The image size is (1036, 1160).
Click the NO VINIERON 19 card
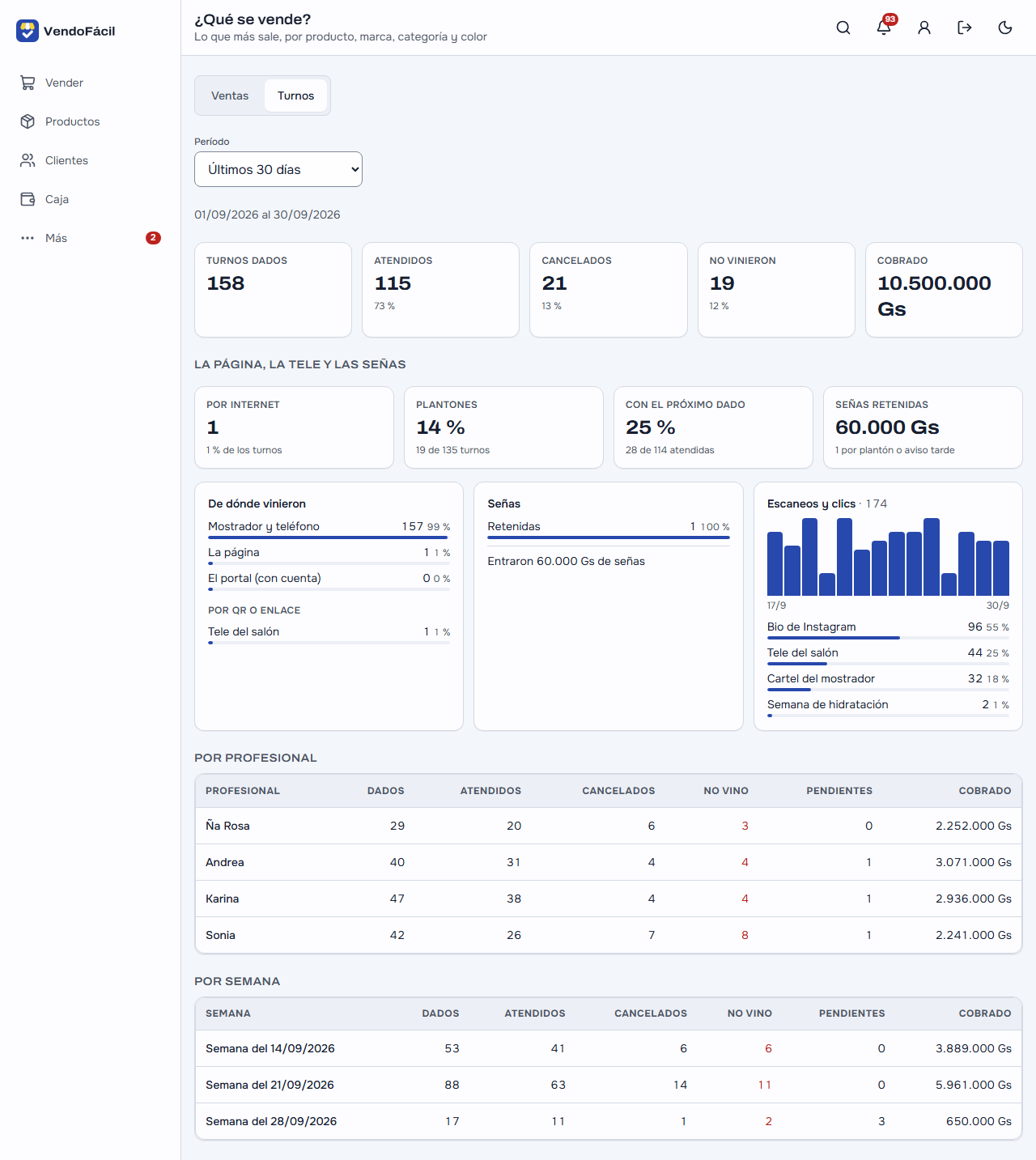click(x=776, y=290)
